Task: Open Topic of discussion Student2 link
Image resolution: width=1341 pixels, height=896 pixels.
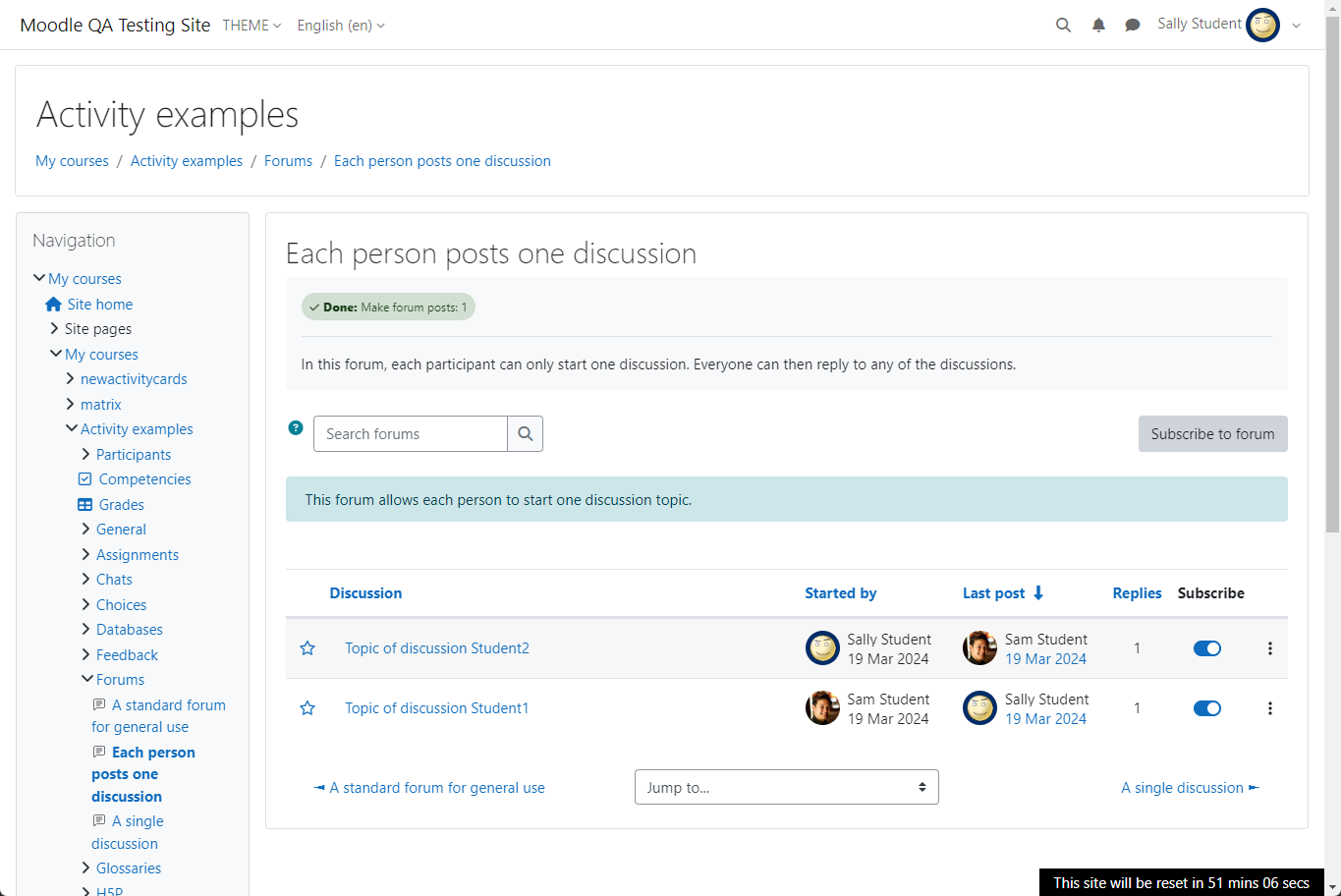Action: 437,648
